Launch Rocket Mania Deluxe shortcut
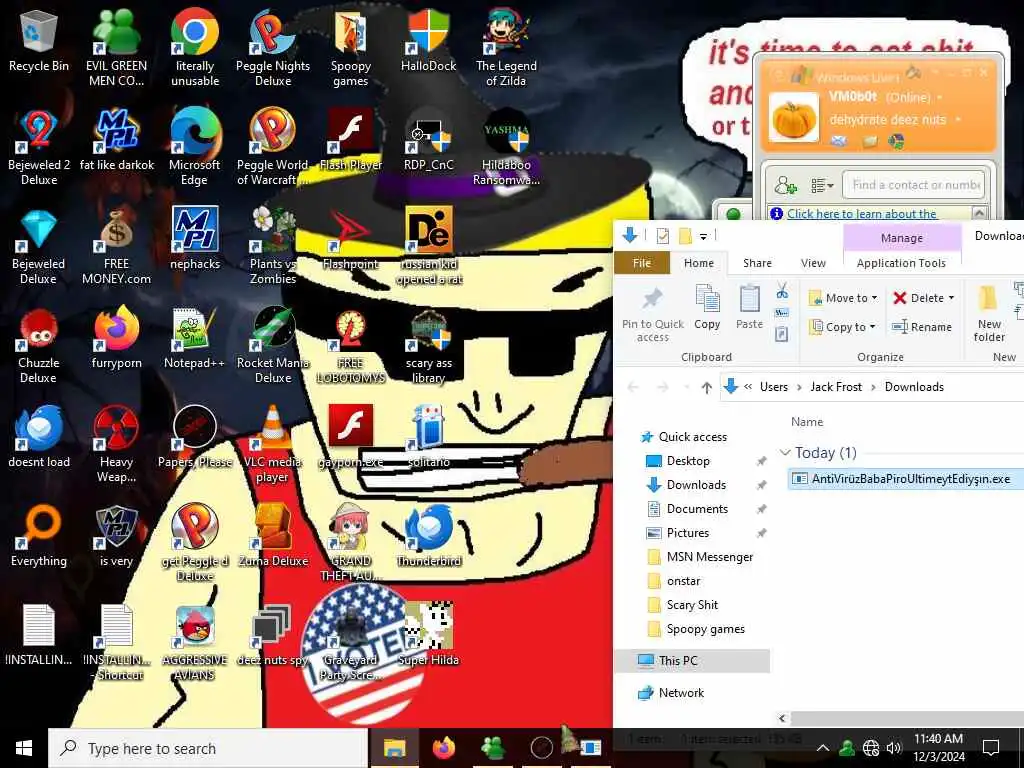 pyautogui.click(x=273, y=346)
